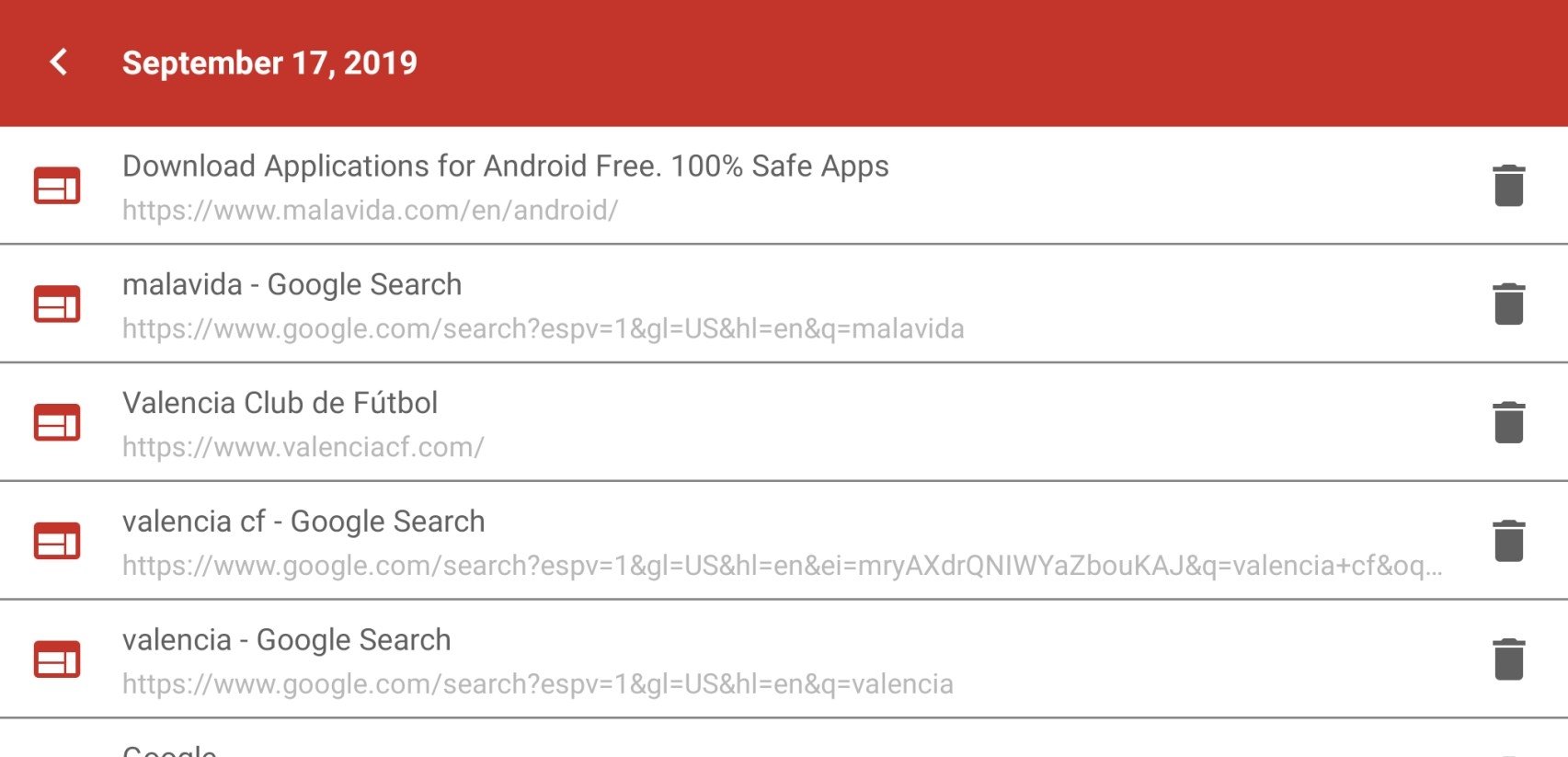Select the September 17, 2019 header title

269,63
